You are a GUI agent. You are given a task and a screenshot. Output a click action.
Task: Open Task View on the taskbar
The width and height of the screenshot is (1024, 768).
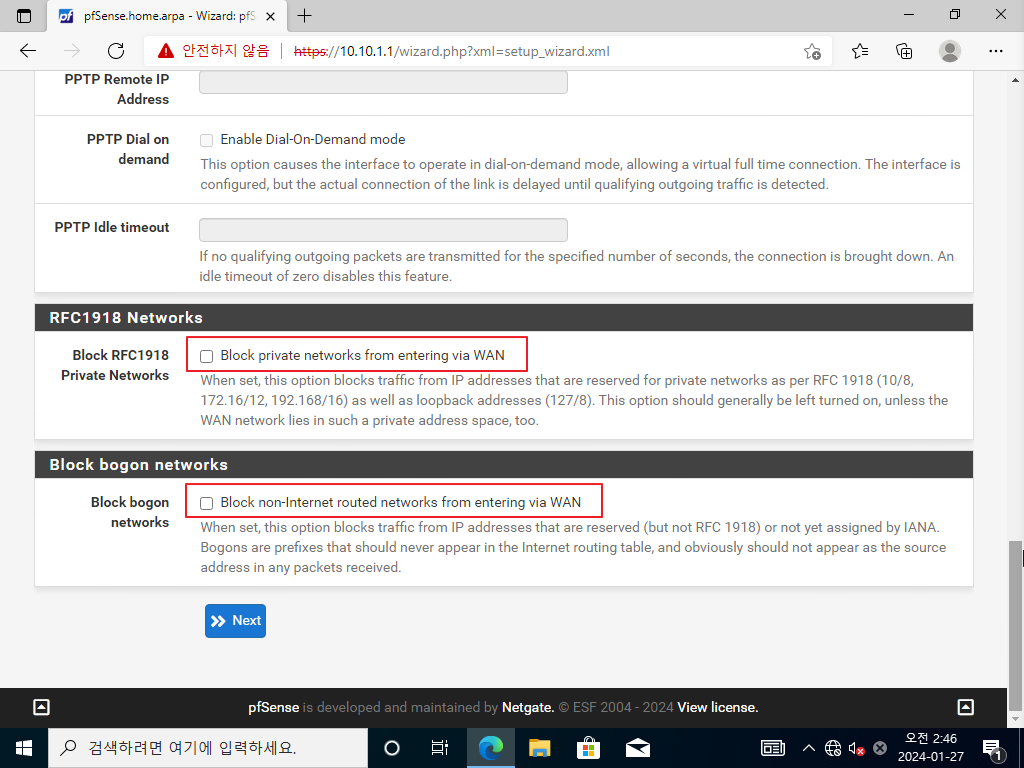tap(440, 748)
